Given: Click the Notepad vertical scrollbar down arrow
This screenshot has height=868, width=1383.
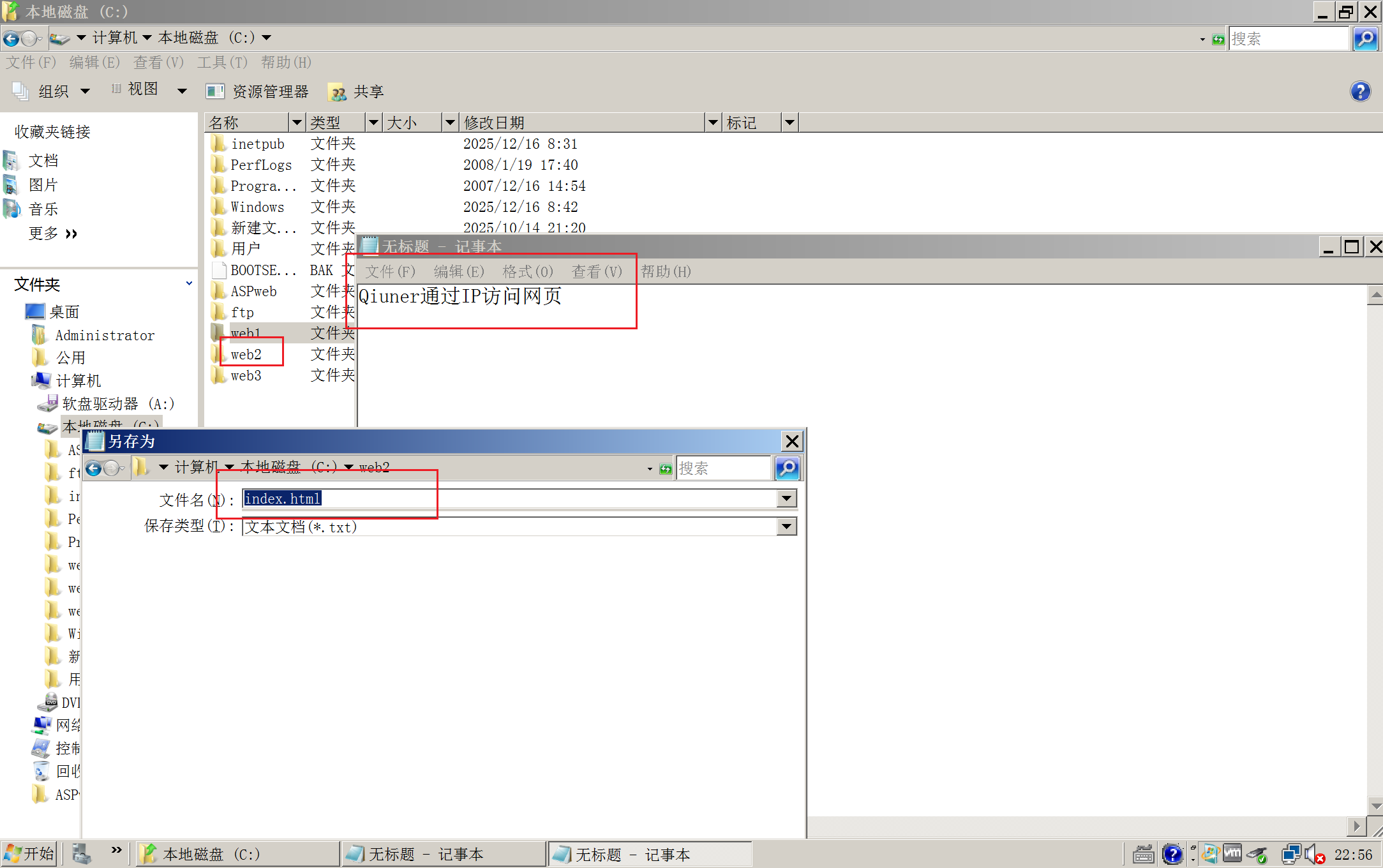Looking at the screenshot, I should click(1375, 805).
